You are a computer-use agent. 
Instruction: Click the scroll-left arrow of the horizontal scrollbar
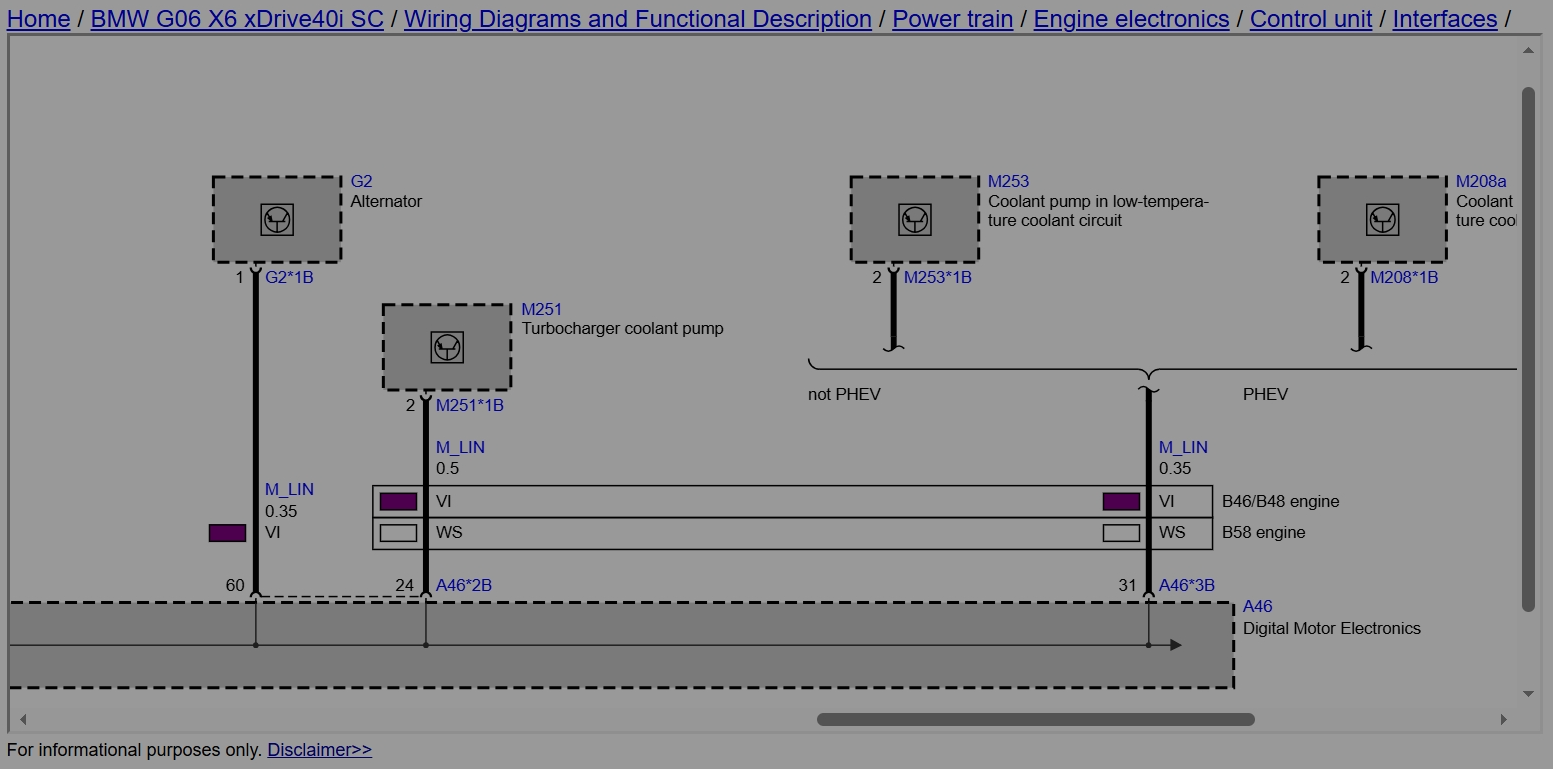[x=23, y=719]
